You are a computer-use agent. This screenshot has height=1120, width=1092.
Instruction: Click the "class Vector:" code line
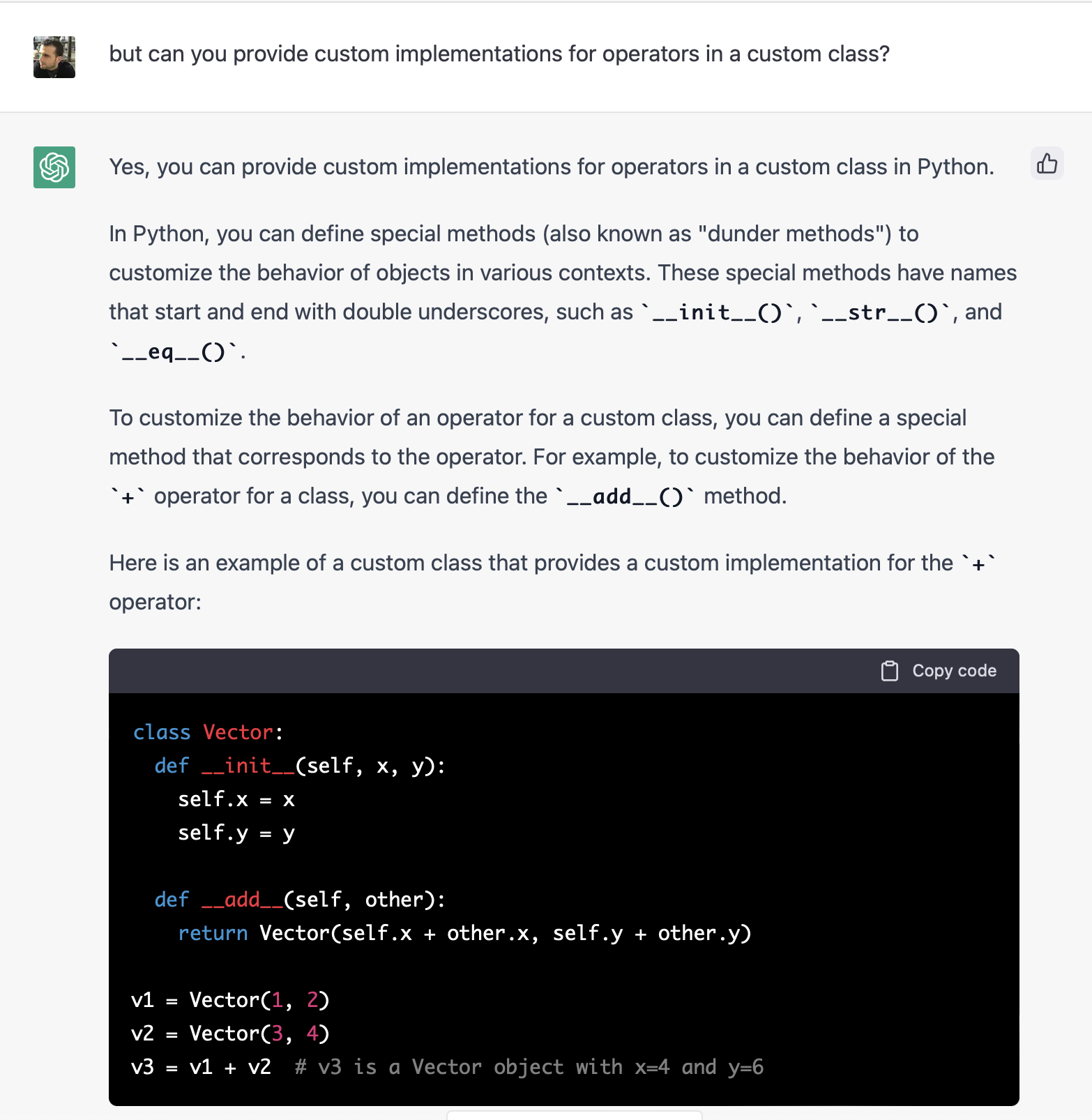click(x=208, y=732)
